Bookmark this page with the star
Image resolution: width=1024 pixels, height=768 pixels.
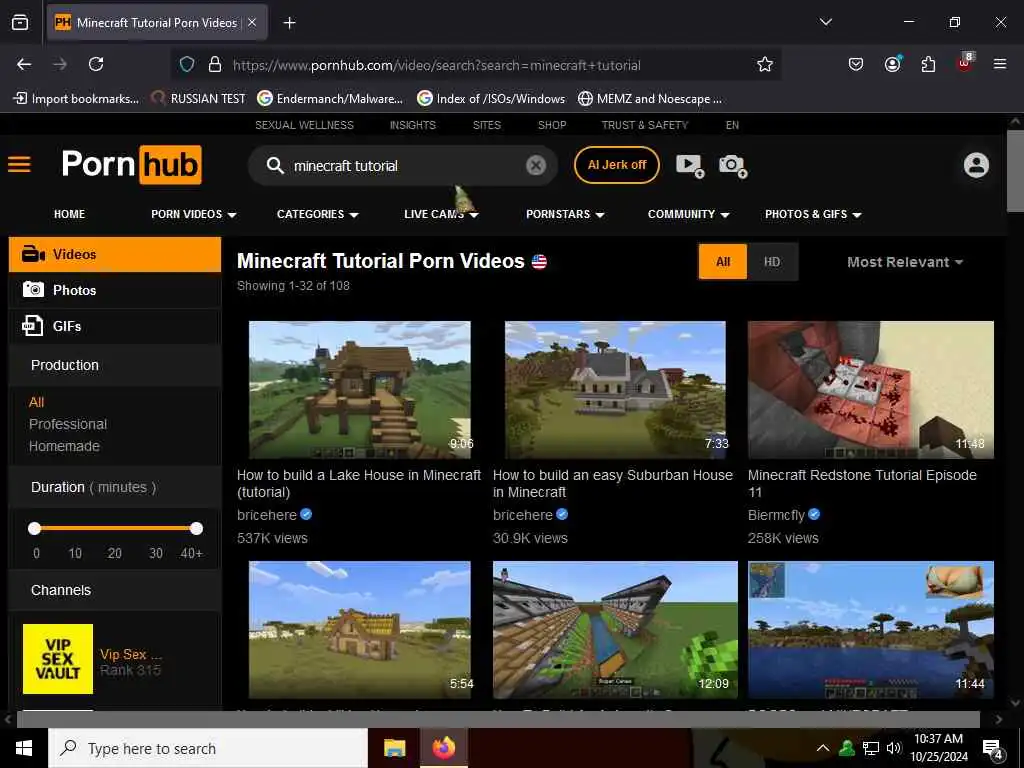(765, 64)
